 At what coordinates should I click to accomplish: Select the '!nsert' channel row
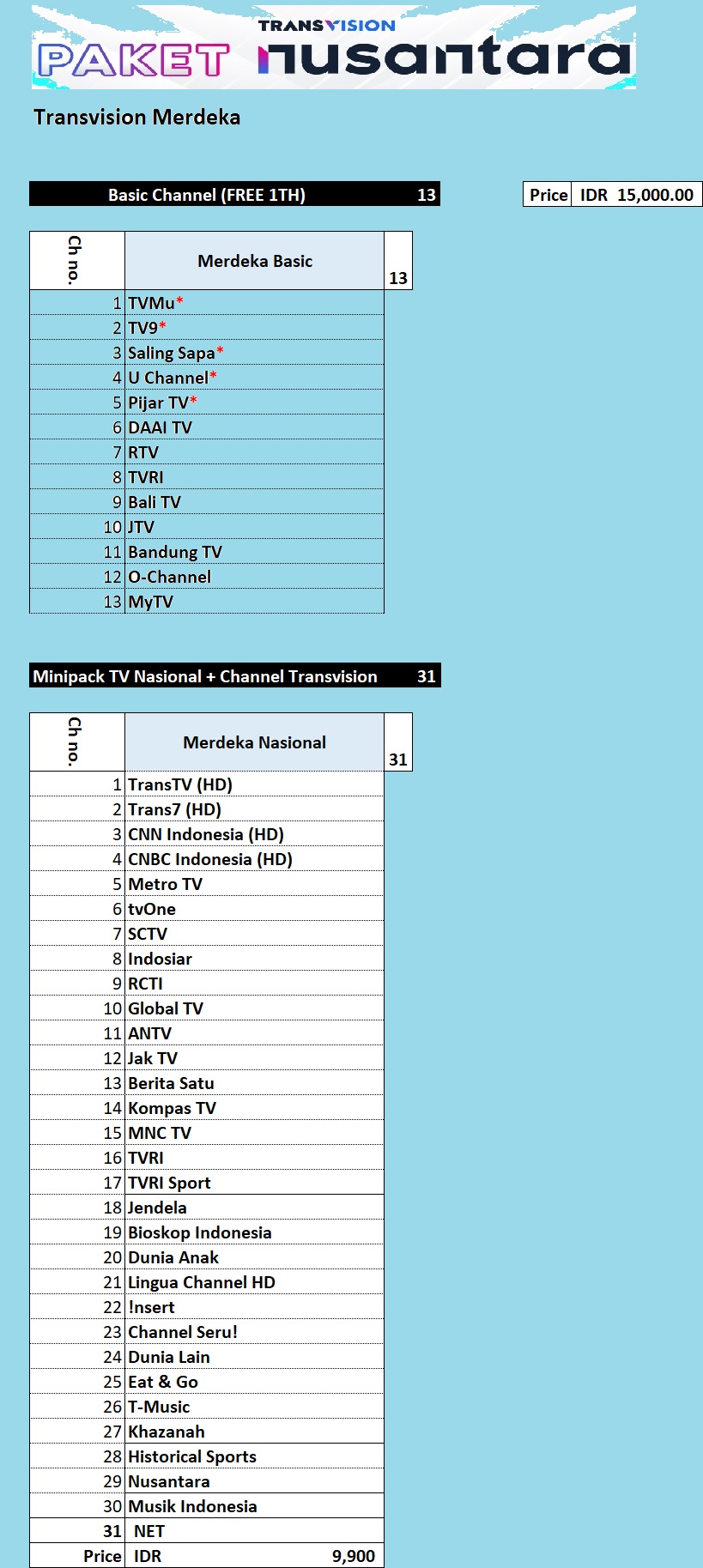click(207, 1306)
